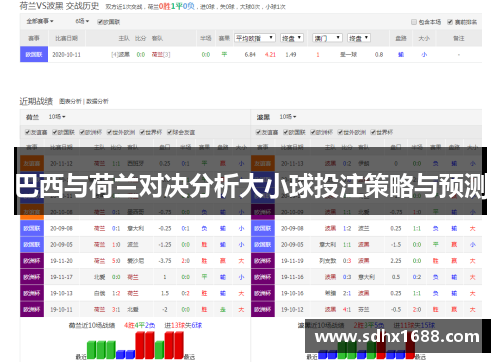Open the 全部赛事 dropdown
500x362 pixels.
[x=40, y=21]
